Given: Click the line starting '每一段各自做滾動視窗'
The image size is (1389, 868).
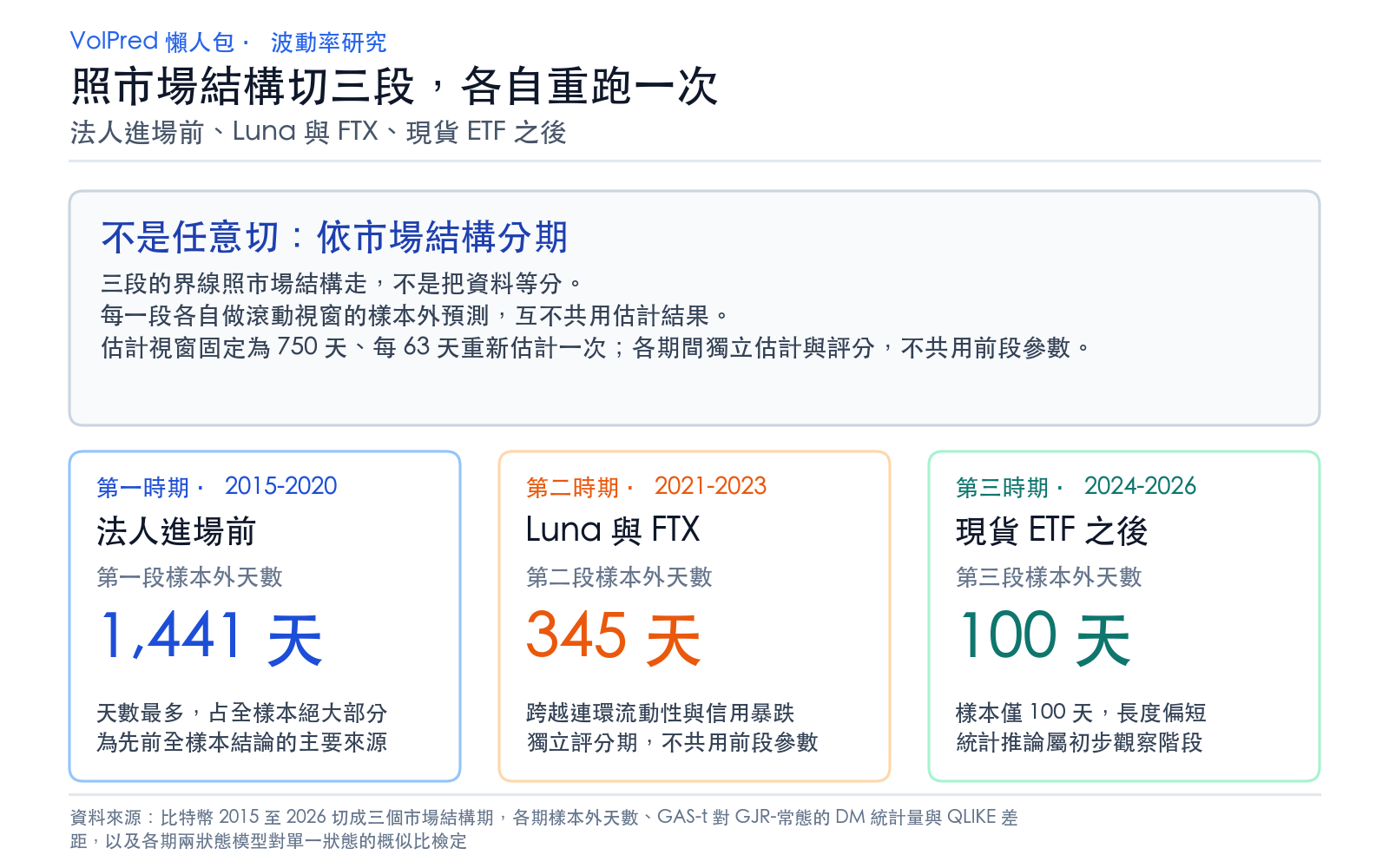Looking at the screenshot, I should coord(416,316).
